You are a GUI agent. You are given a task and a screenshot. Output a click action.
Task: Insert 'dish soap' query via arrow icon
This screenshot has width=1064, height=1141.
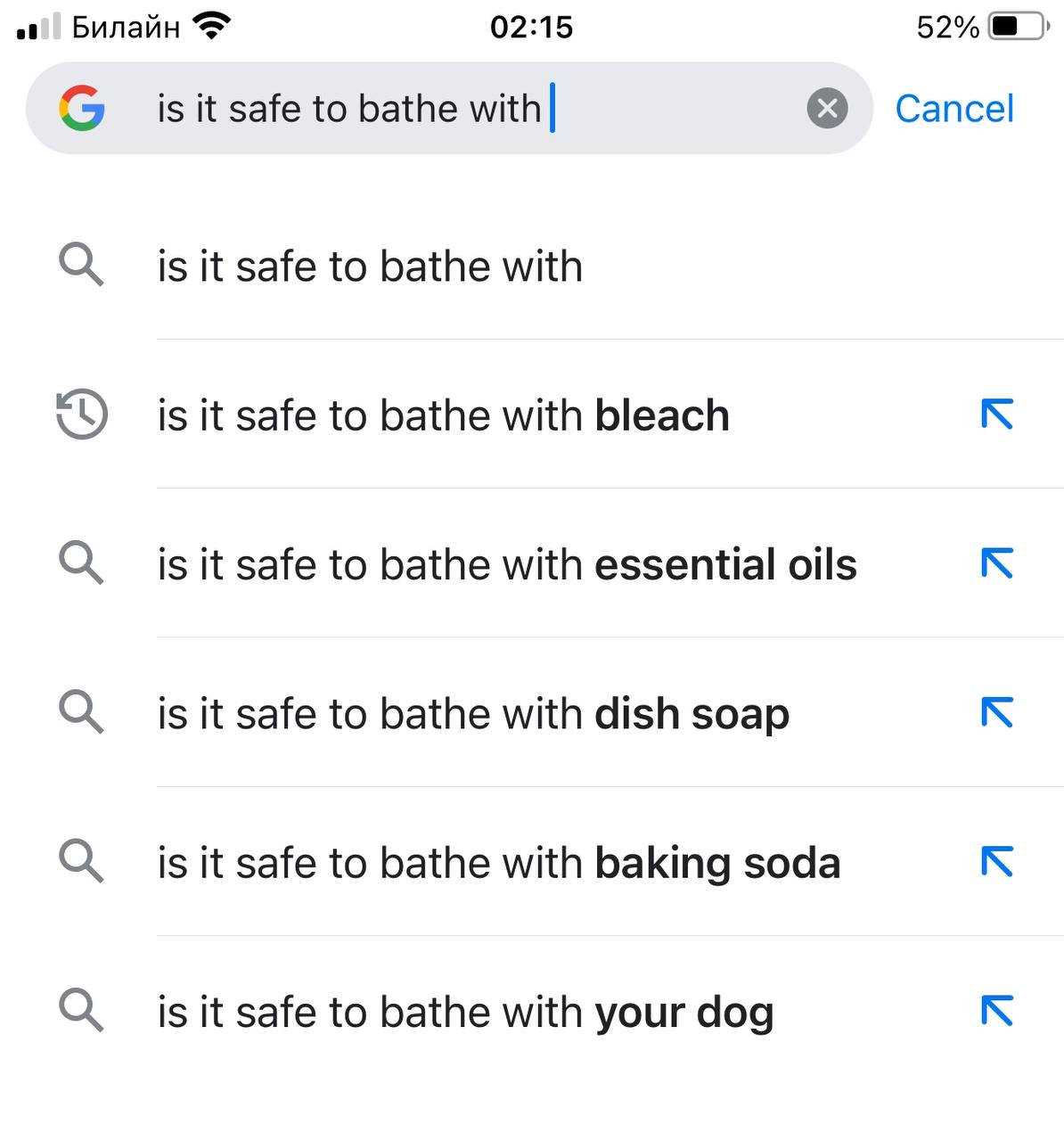click(997, 712)
